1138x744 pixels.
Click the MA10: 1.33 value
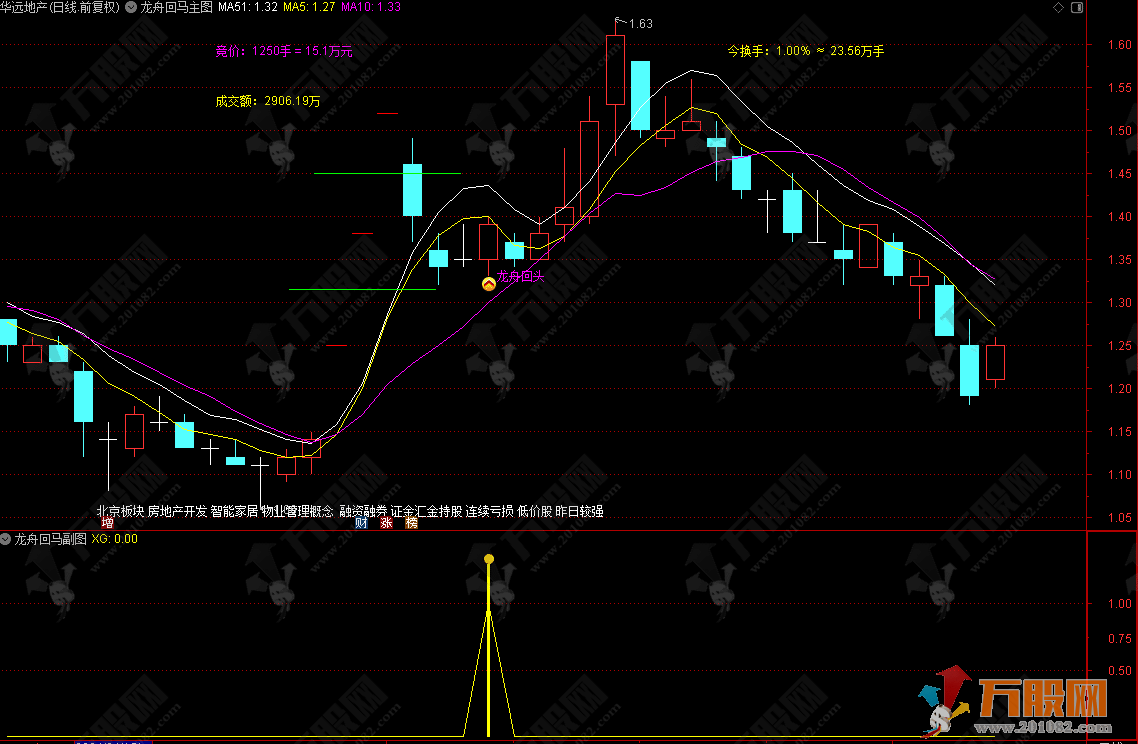(371, 7)
